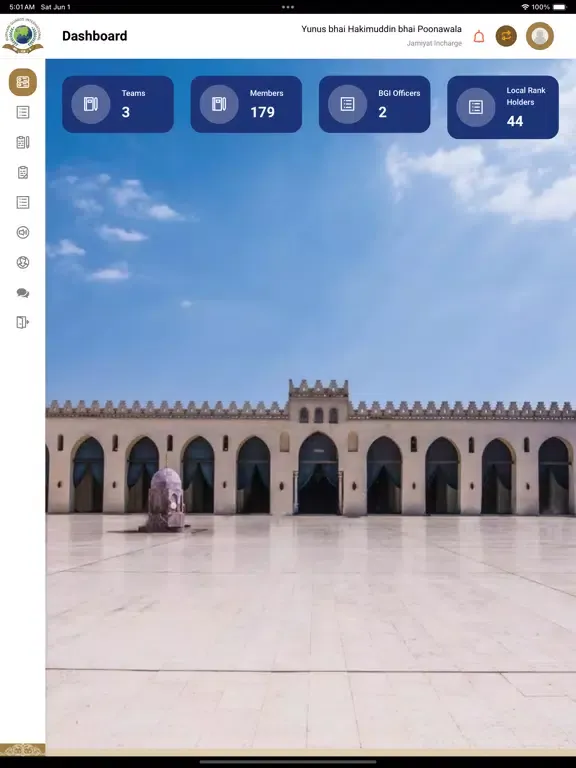Open the profile avatar in header
Screen dimensions: 576x768
click(x=540, y=36)
